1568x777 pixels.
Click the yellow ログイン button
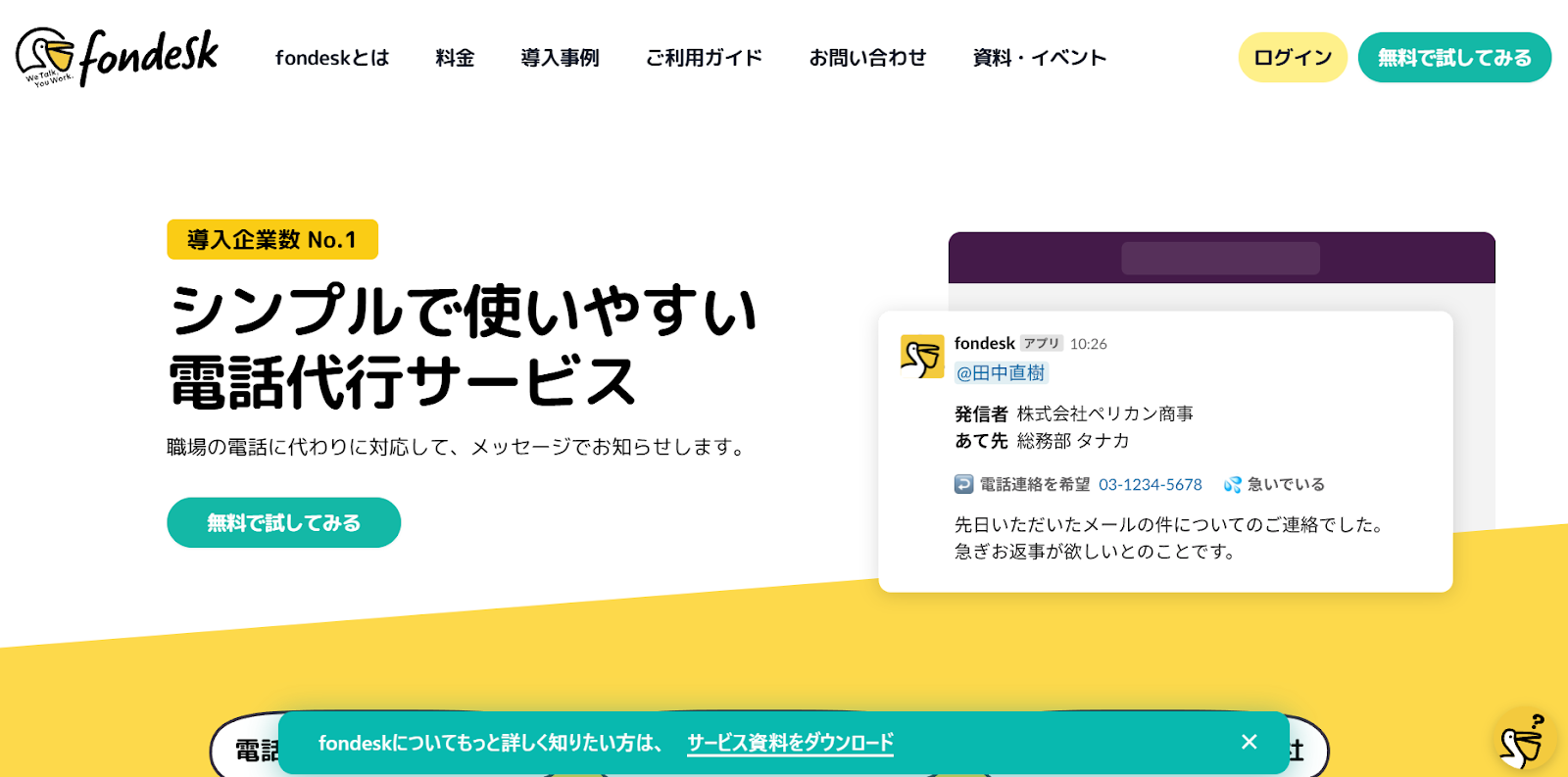click(x=1293, y=58)
